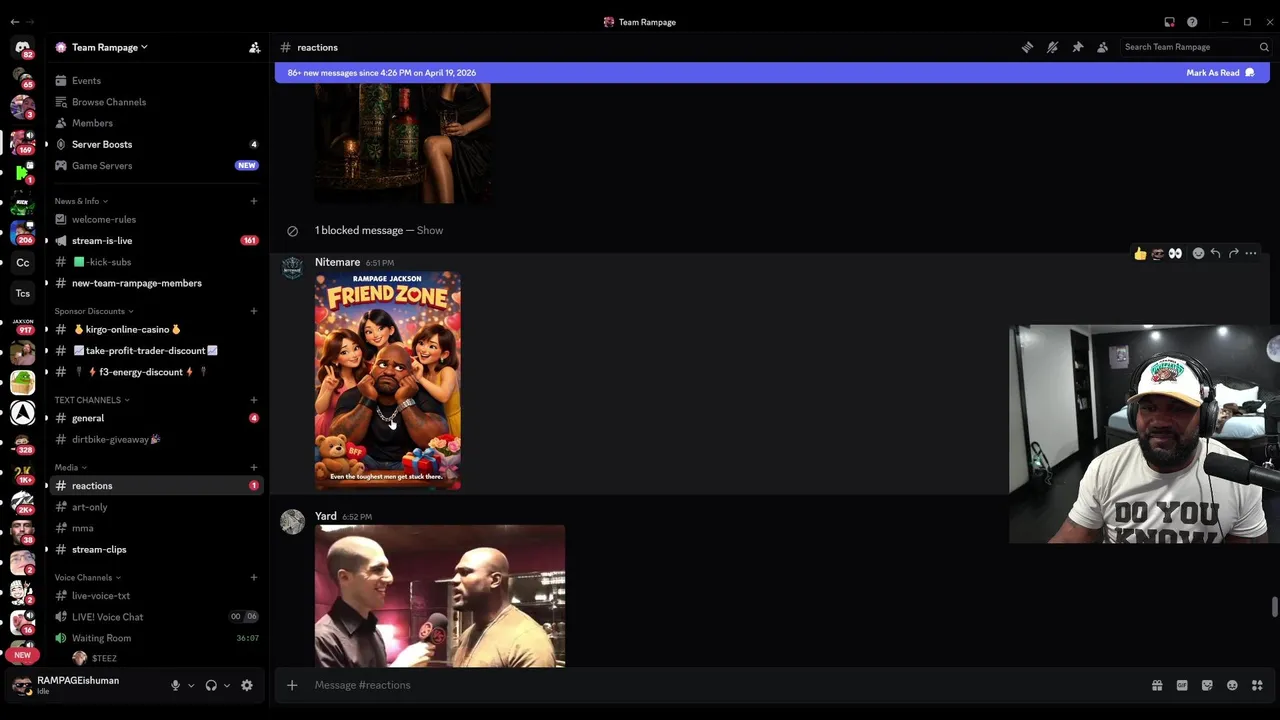Open pinned messages pin icon
Image resolution: width=1280 pixels, height=720 pixels.
1077,47
